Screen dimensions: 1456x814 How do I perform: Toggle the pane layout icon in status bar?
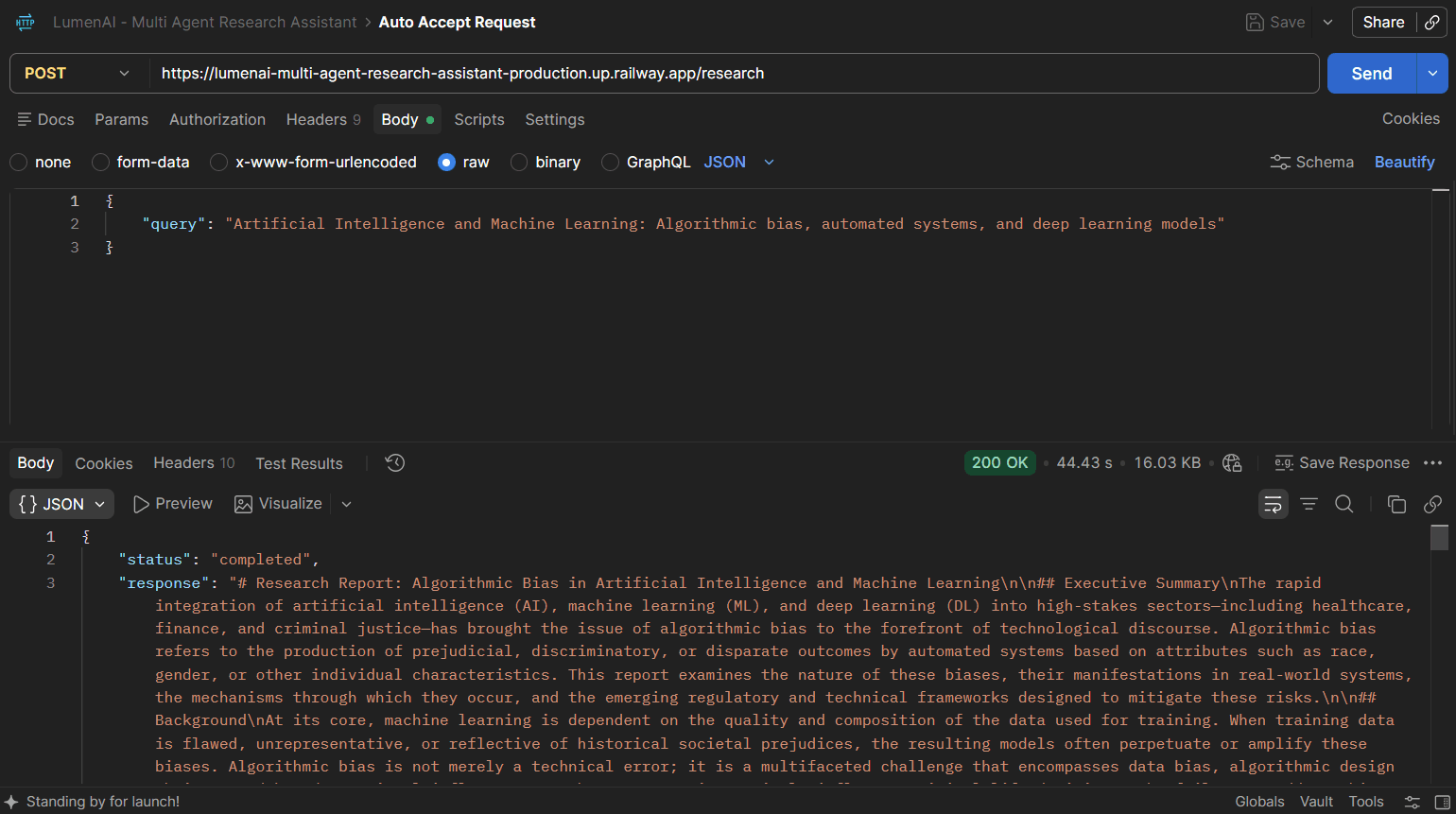coord(1442,802)
